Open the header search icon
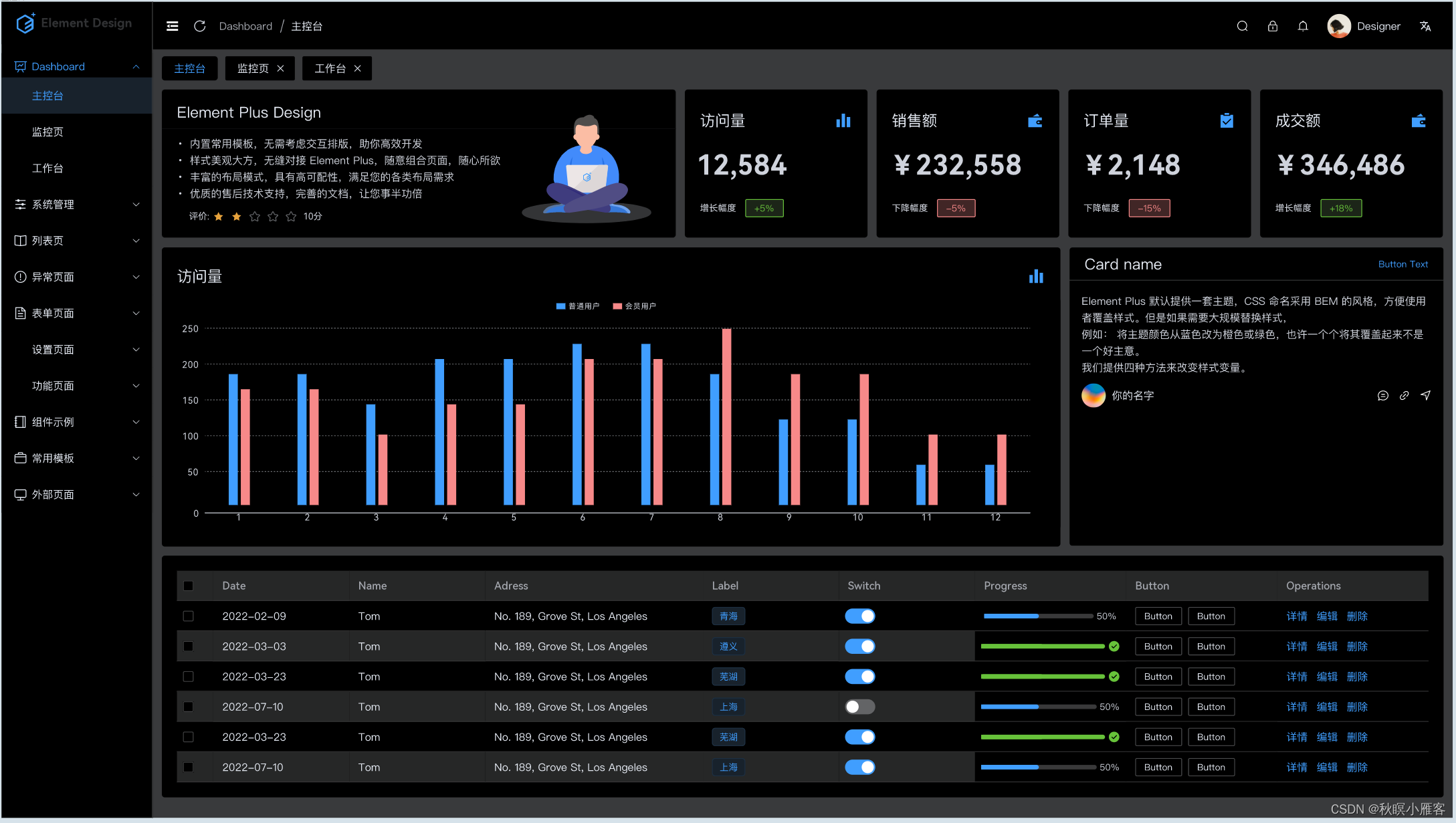 (1242, 26)
